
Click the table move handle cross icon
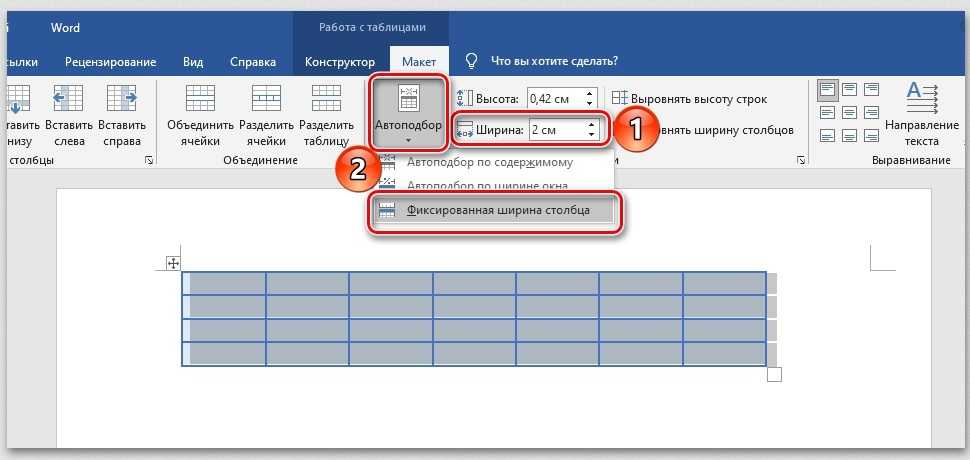(x=173, y=263)
